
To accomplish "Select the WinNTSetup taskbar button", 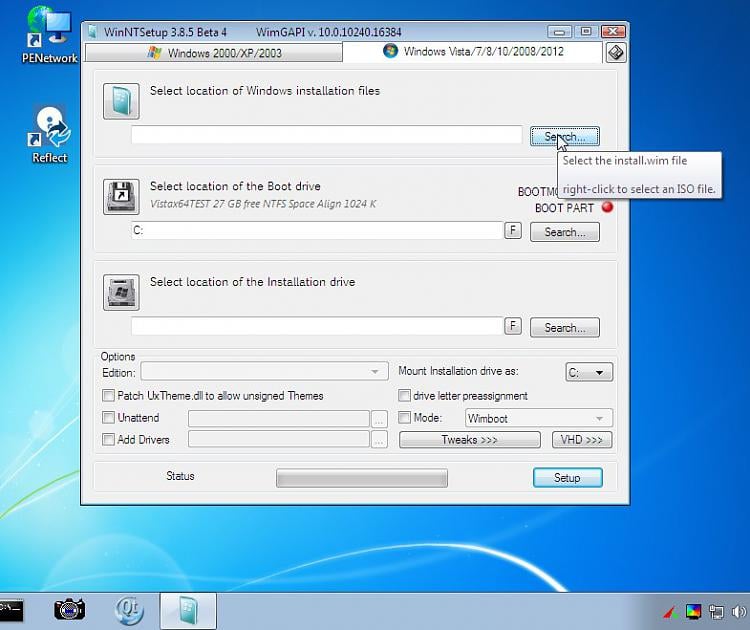I will point(188,611).
